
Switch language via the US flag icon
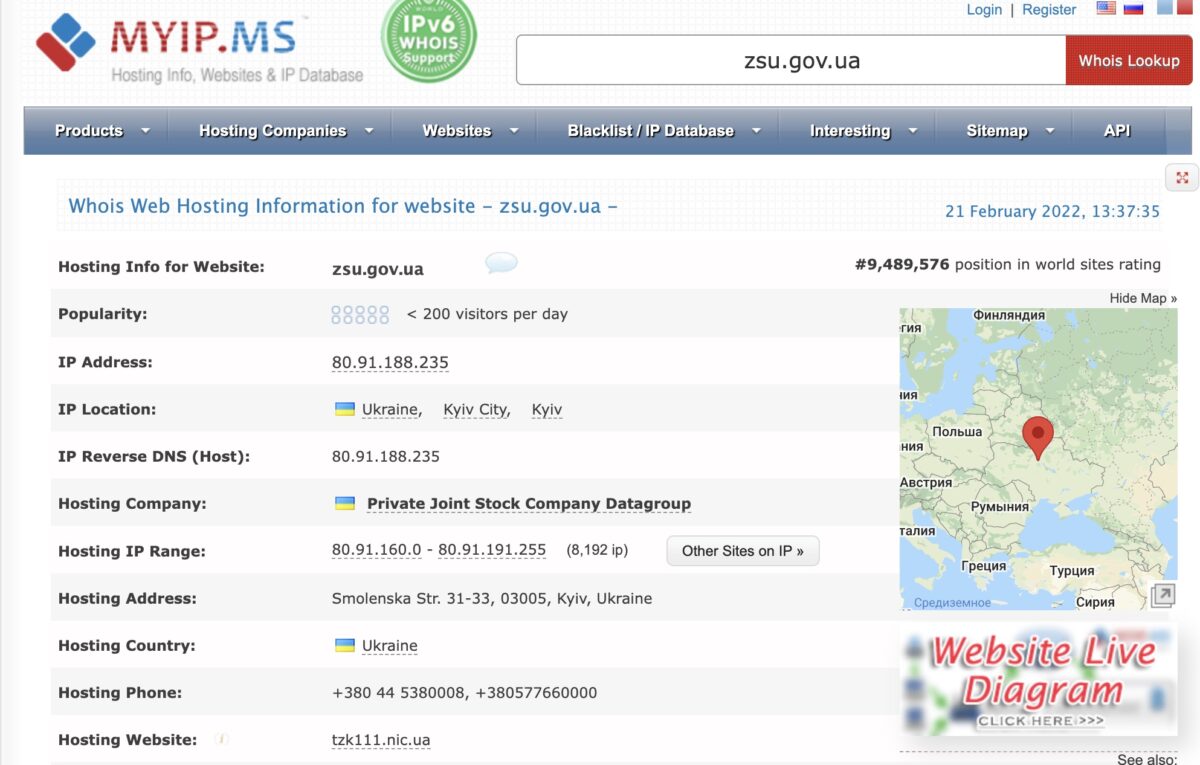(x=1106, y=8)
